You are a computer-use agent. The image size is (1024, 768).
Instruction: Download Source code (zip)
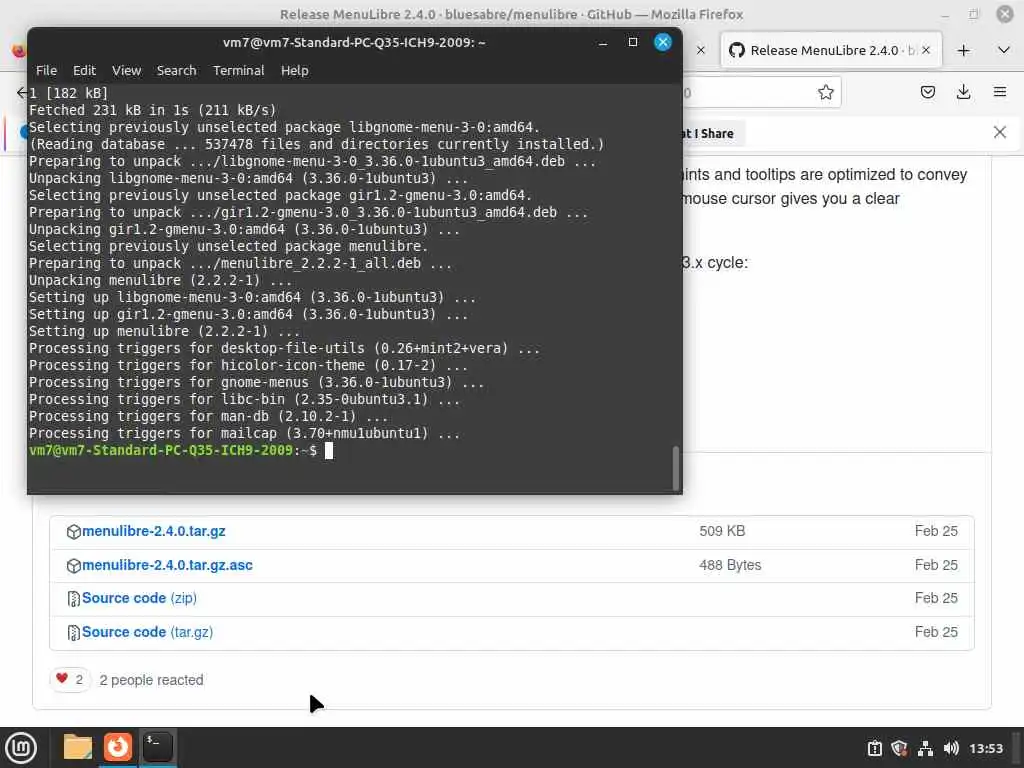pos(139,598)
